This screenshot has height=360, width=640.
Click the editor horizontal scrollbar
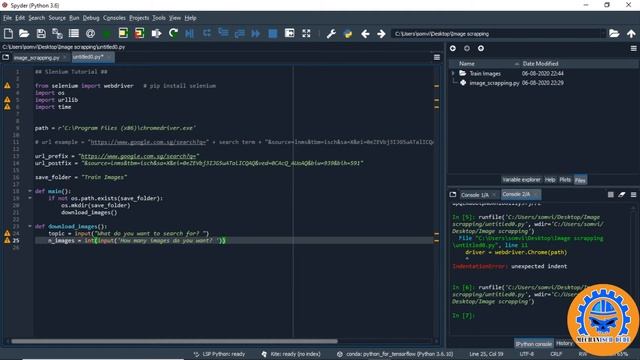pyautogui.click(x=174, y=341)
